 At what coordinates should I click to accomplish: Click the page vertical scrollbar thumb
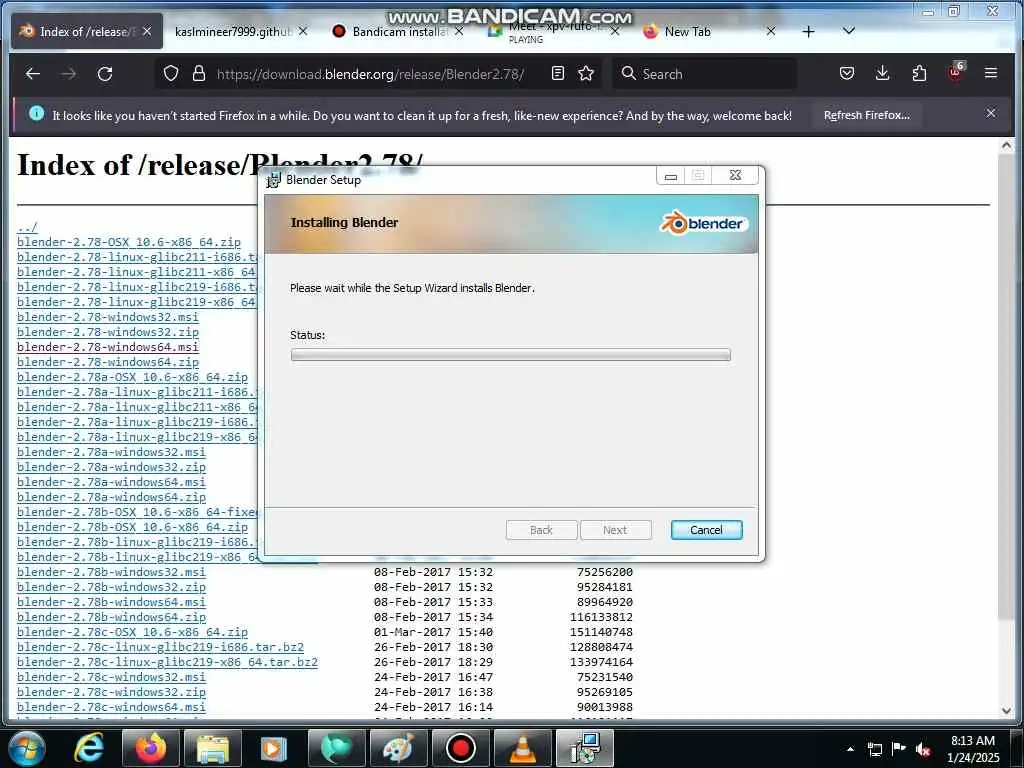pos(1006,388)
